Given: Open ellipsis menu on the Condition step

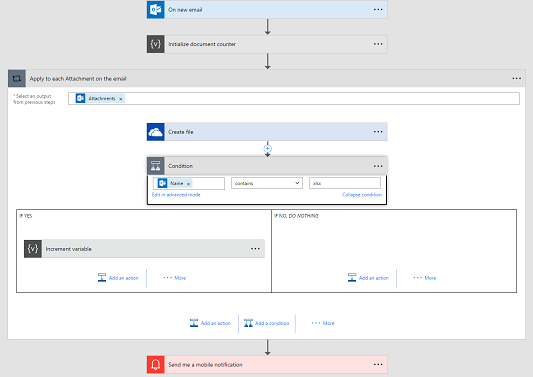Looking at the screenshot, I should pos(378,166).
